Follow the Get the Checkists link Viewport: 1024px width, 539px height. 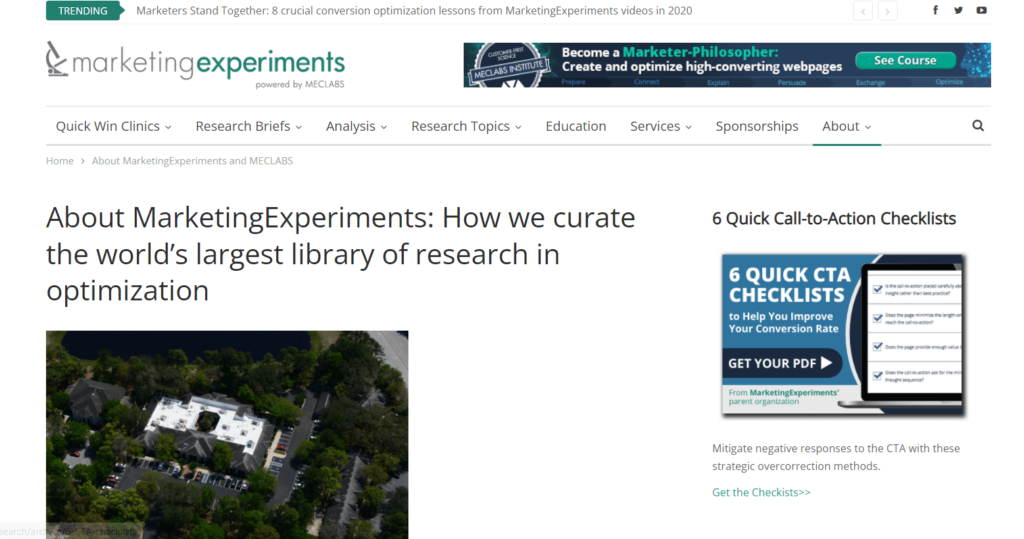pyautogui.click(x=761, y=492)
